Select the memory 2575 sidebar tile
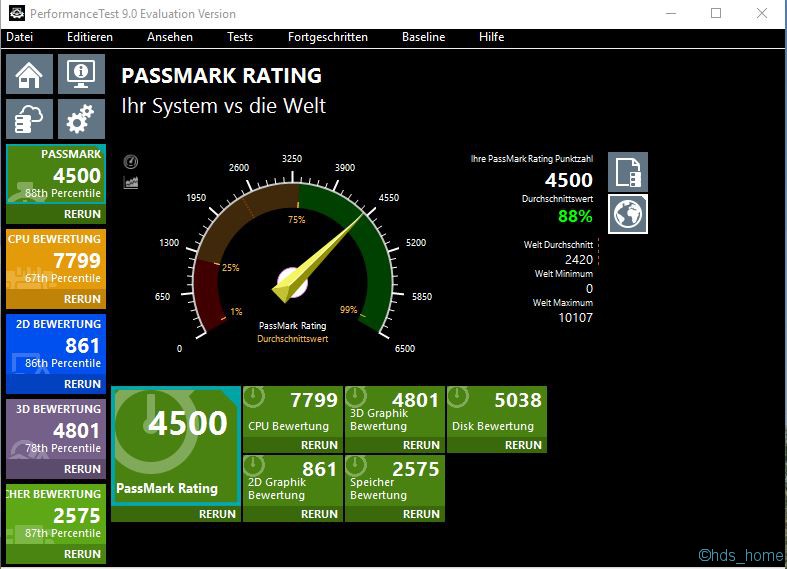 pyautogui.click(x=56, y=514)
